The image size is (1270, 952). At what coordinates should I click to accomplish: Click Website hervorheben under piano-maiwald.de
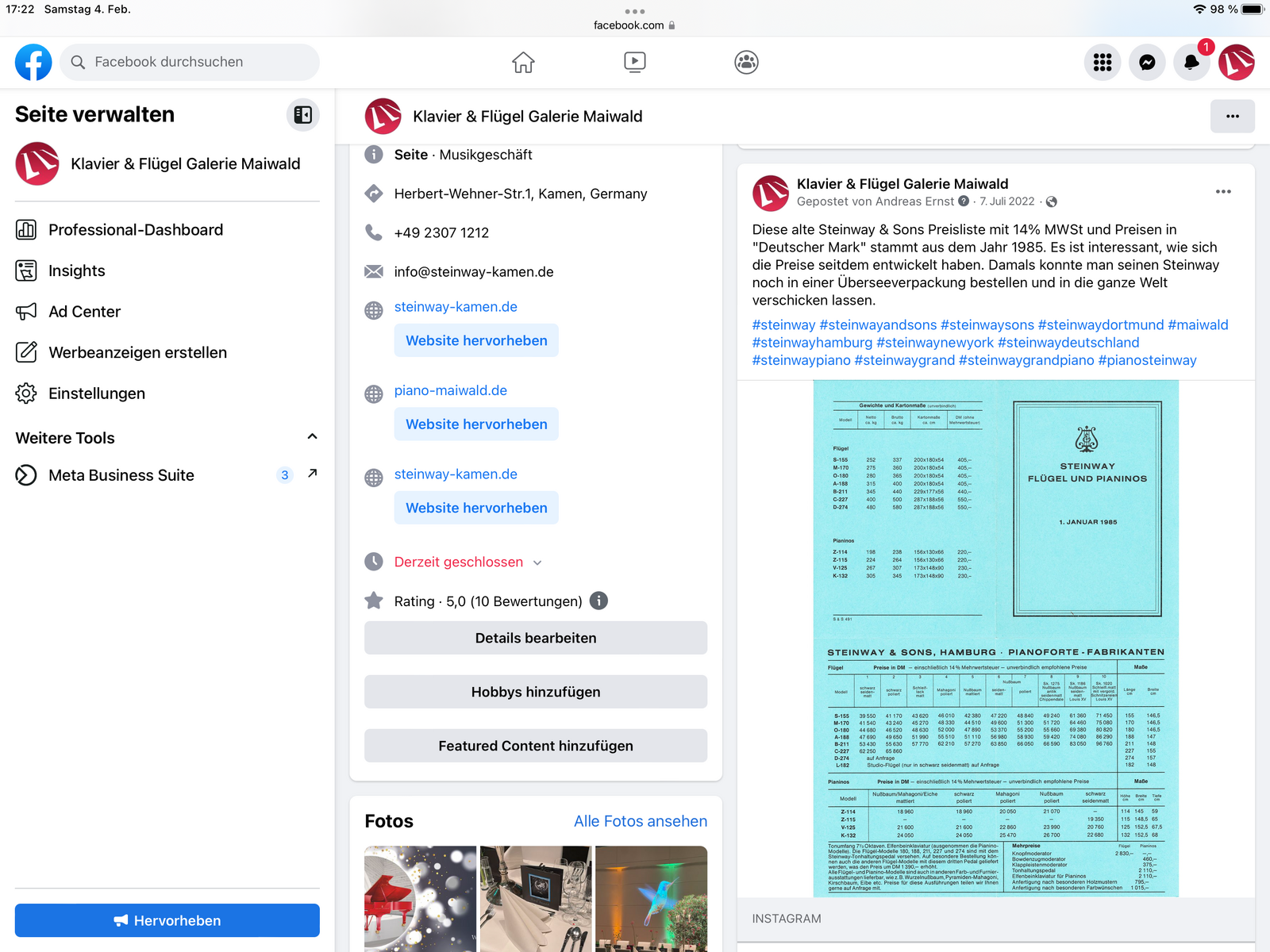tap(476, 424)
